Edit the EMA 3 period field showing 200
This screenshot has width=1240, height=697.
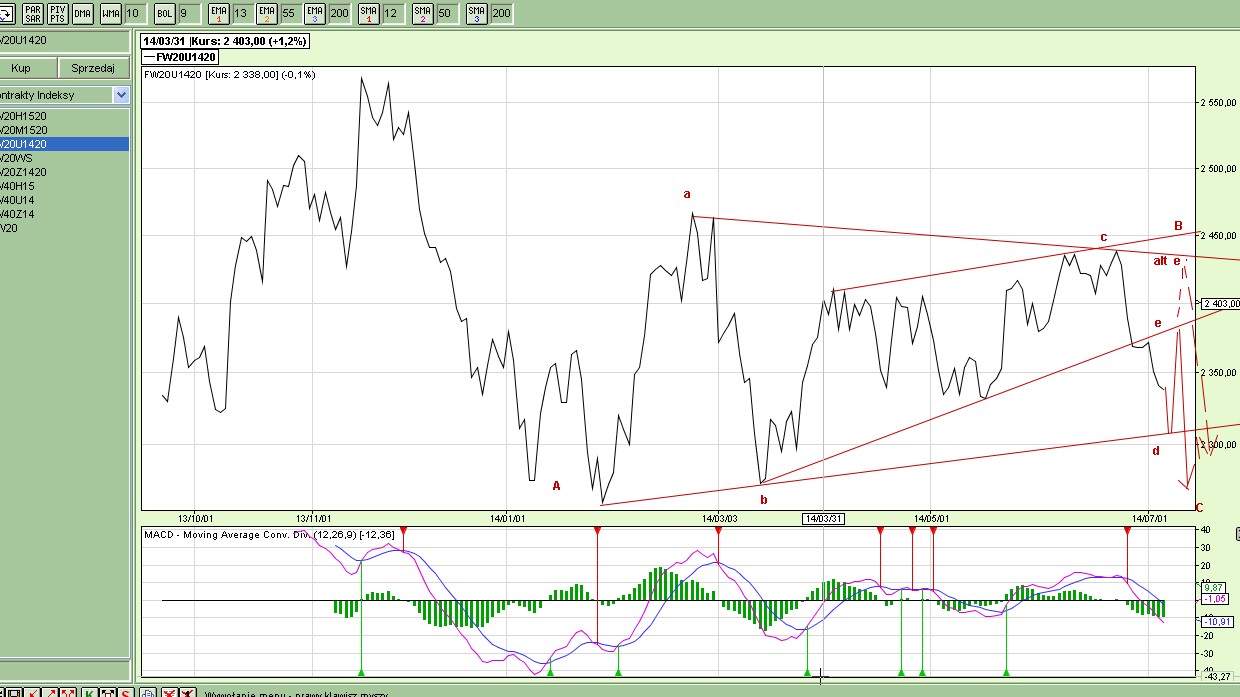[340, 14]
